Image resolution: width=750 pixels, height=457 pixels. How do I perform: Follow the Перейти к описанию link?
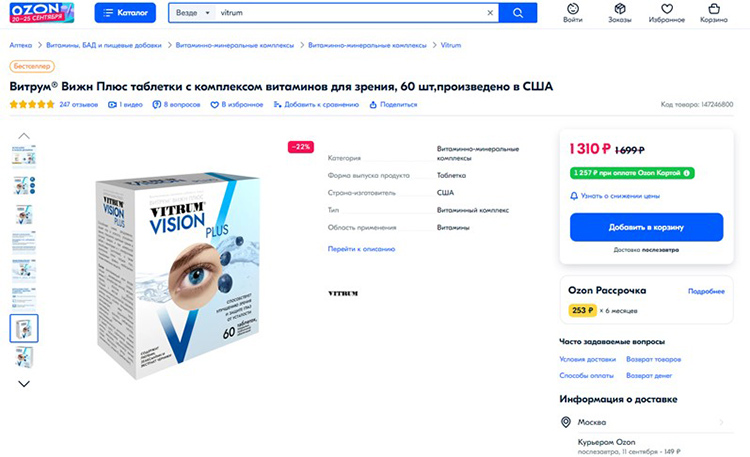pos(361,249)
